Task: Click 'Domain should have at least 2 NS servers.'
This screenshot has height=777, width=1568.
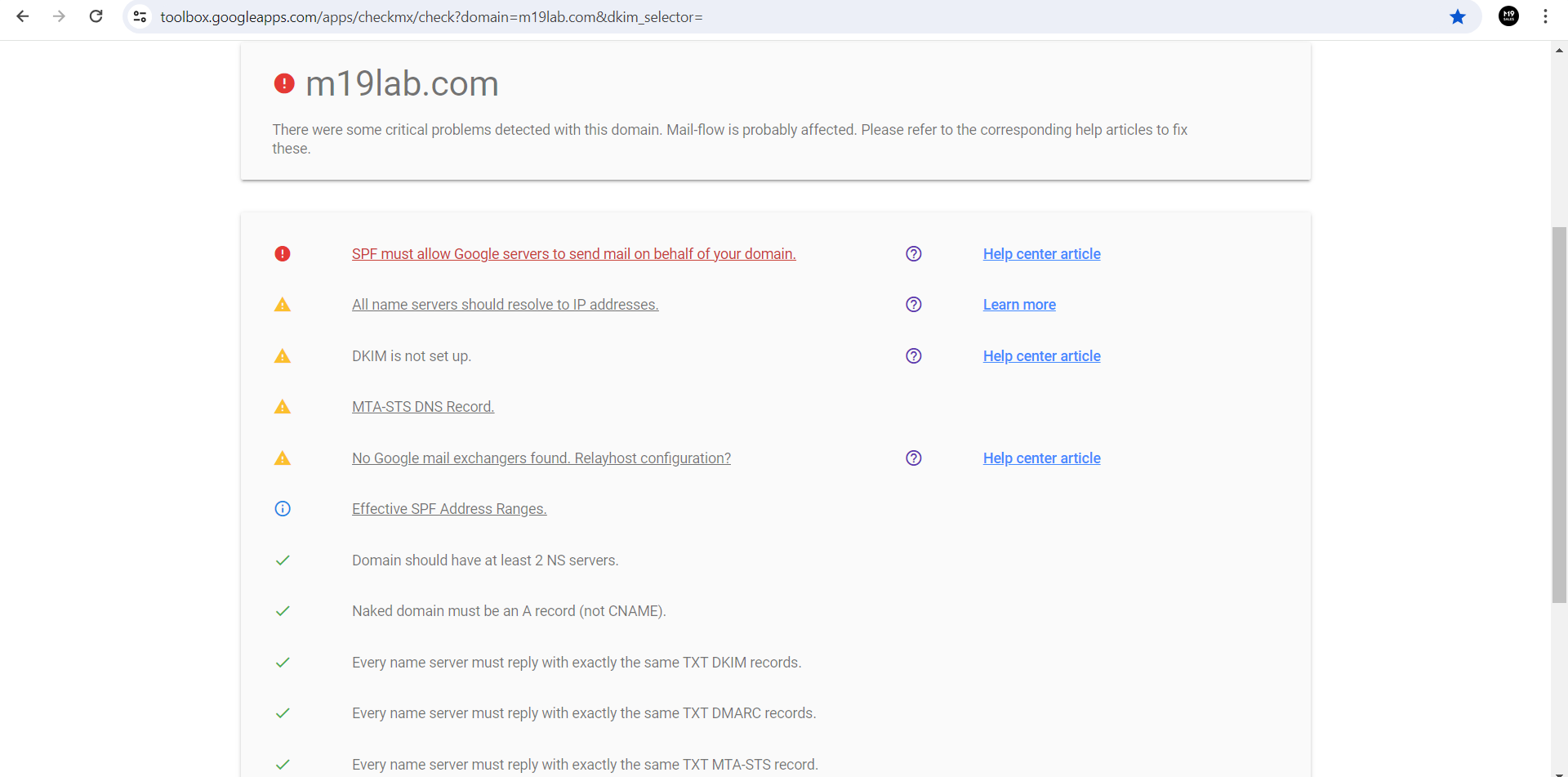Action: 485,560
